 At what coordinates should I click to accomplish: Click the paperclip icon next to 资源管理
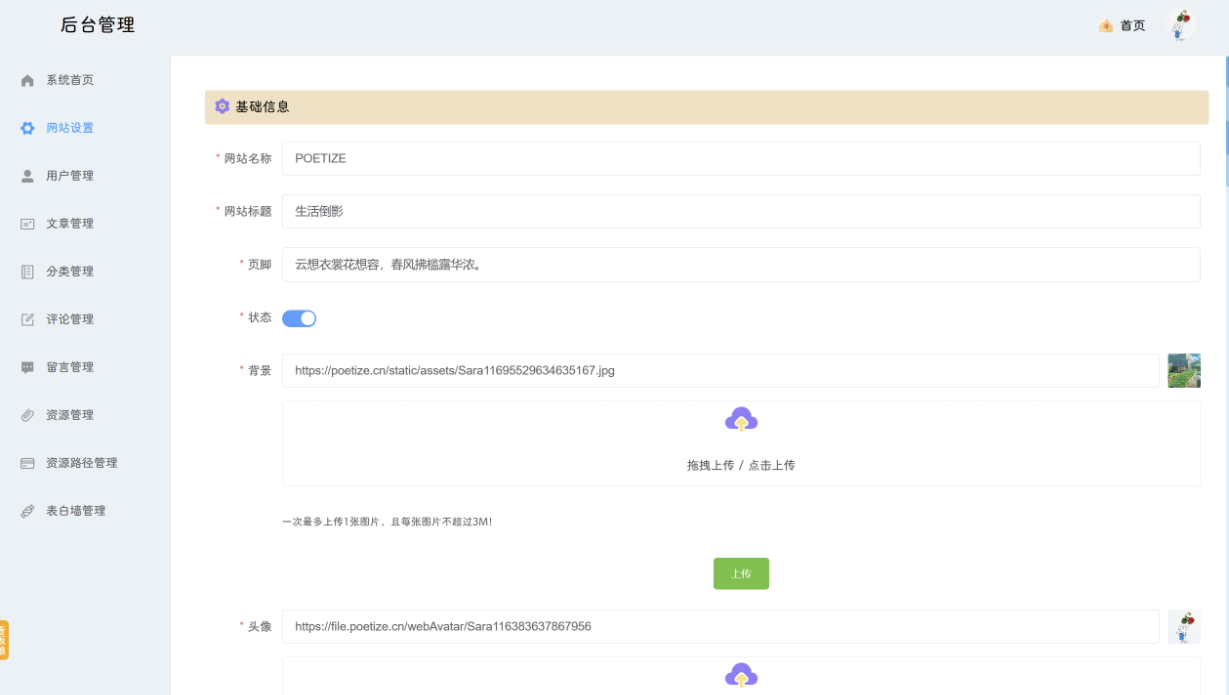pyautogui.click(x=27, y=415)
